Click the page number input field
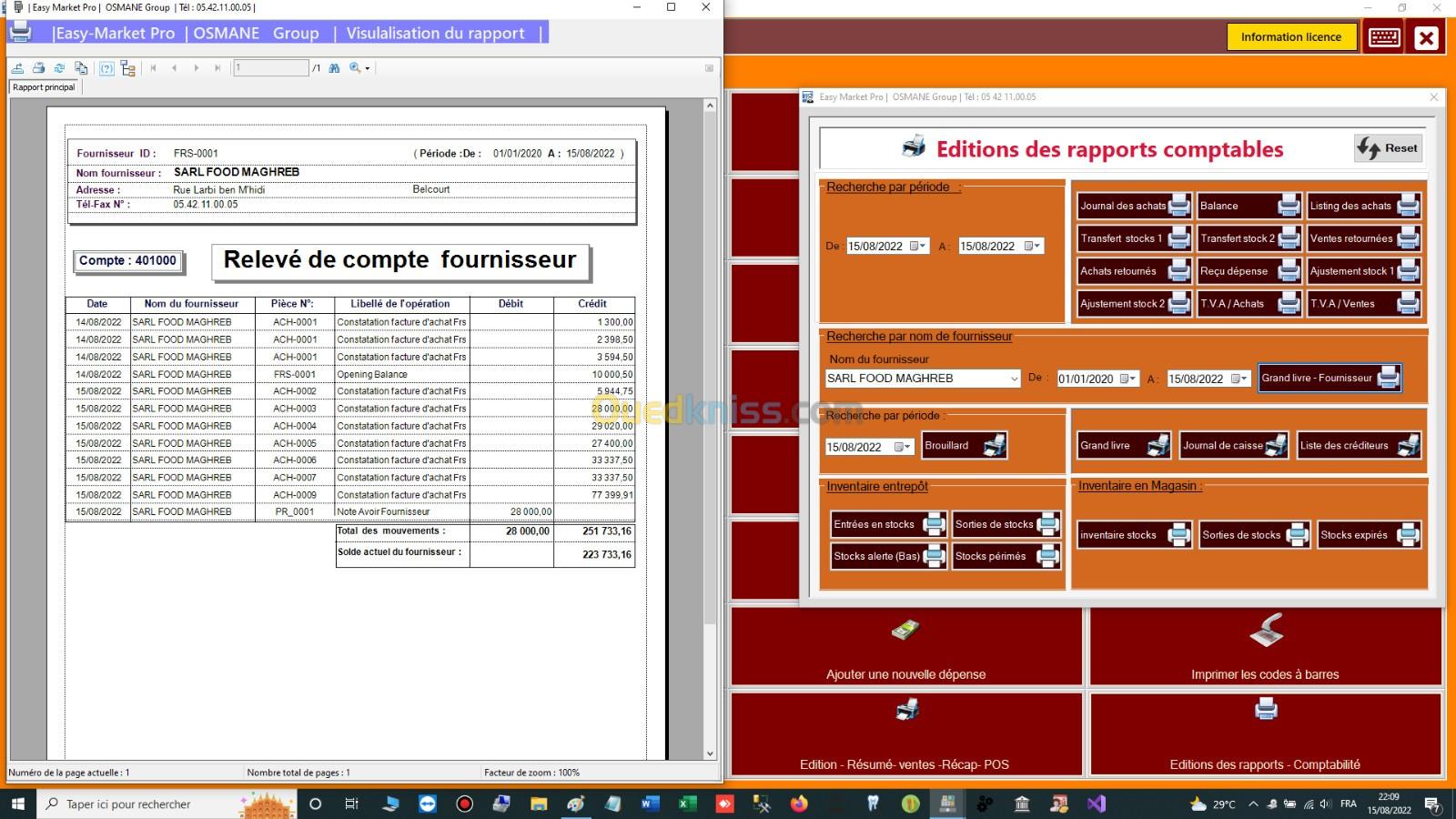The image size is (1456, 819). [271, 68]
